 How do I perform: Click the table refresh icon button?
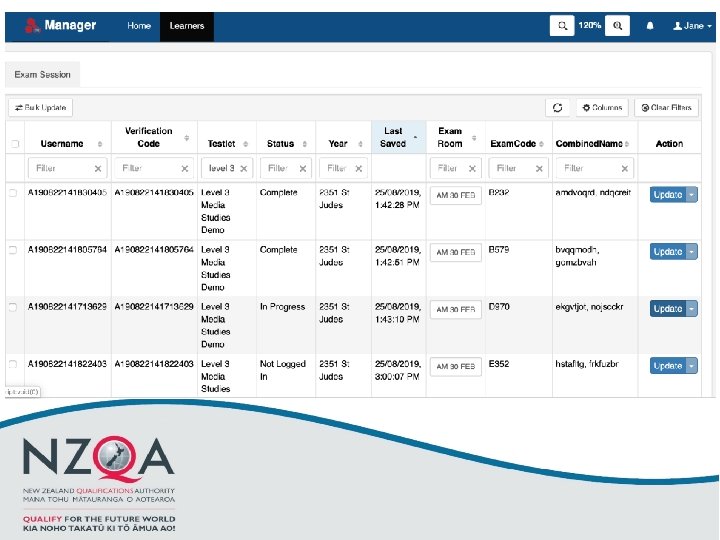pyautogui.click(x=557, y=107)
